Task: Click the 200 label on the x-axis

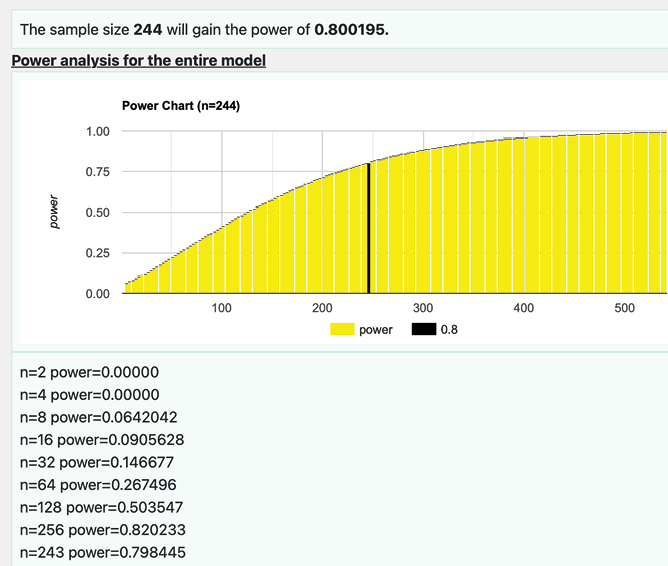Action: (322, 308)
